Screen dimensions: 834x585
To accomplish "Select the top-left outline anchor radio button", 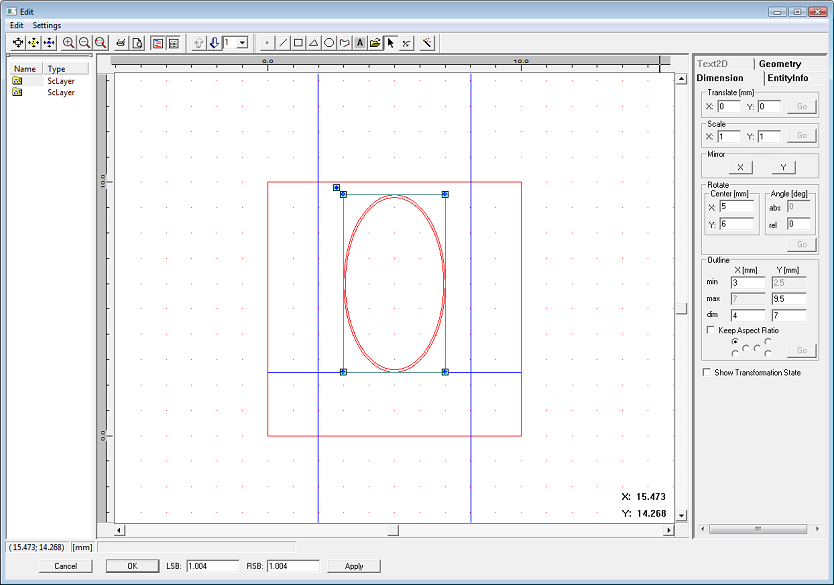I will click(x=735, y=341).
